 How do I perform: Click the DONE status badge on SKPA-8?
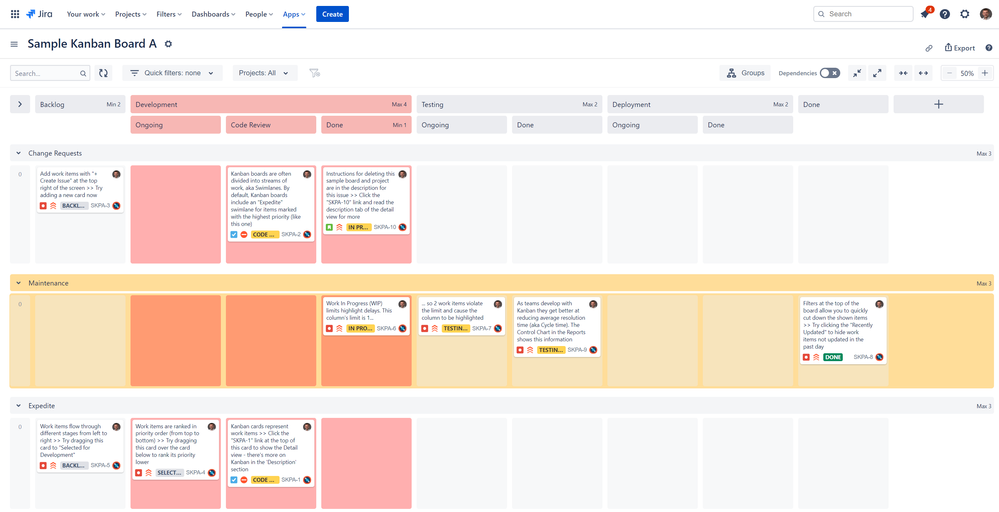tap(833, 357)
